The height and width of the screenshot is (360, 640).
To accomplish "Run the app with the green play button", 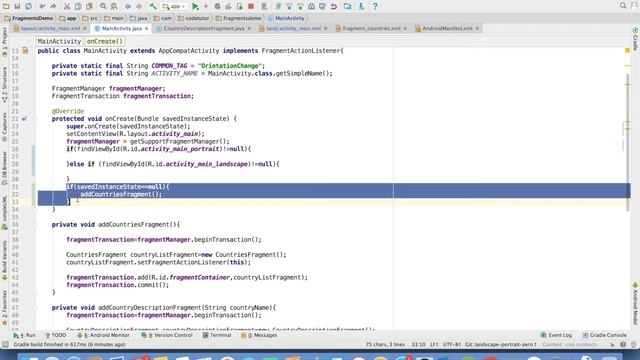I will point(195,6).
